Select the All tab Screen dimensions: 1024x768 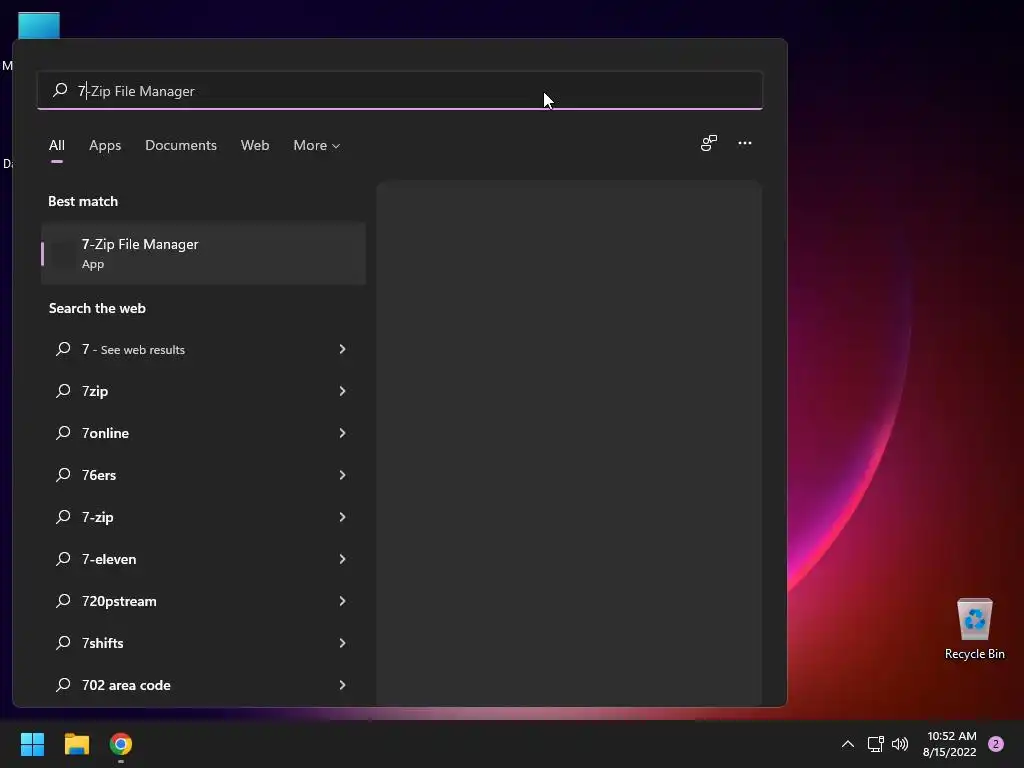(x=57, y=145)
